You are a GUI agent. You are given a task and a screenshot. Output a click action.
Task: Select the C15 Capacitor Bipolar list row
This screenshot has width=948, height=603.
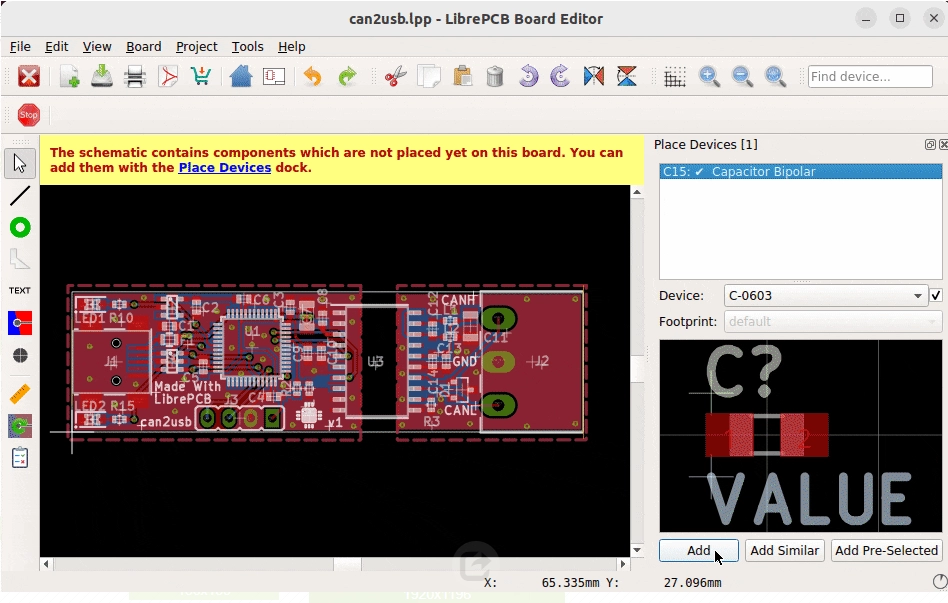[800, 172]
